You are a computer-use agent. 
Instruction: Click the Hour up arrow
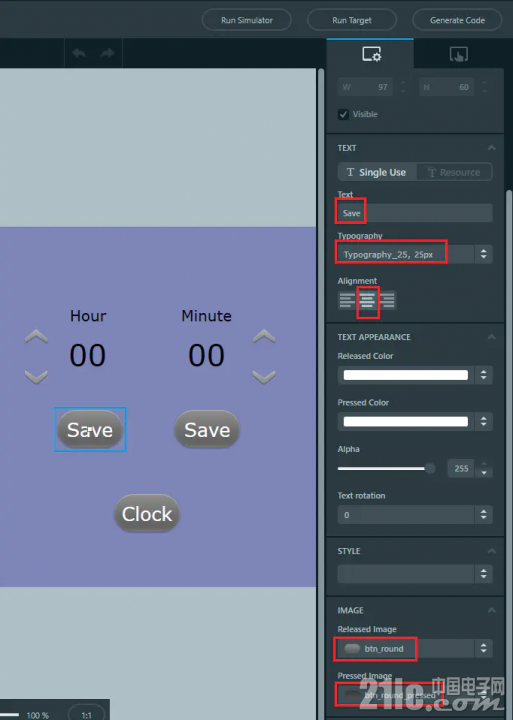point(36,337)
